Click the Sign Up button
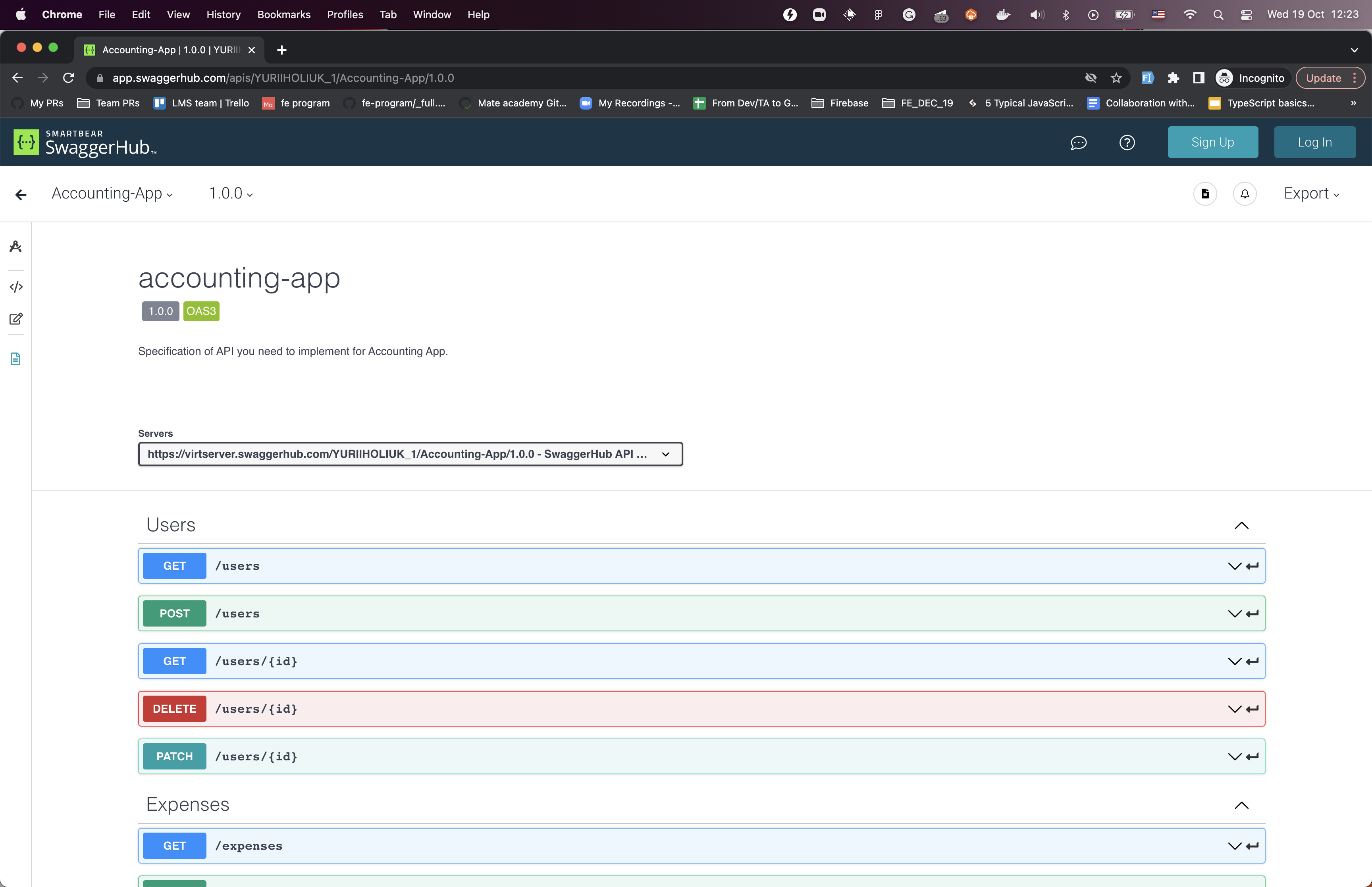1372x887 pixels. click(1212, 142)
